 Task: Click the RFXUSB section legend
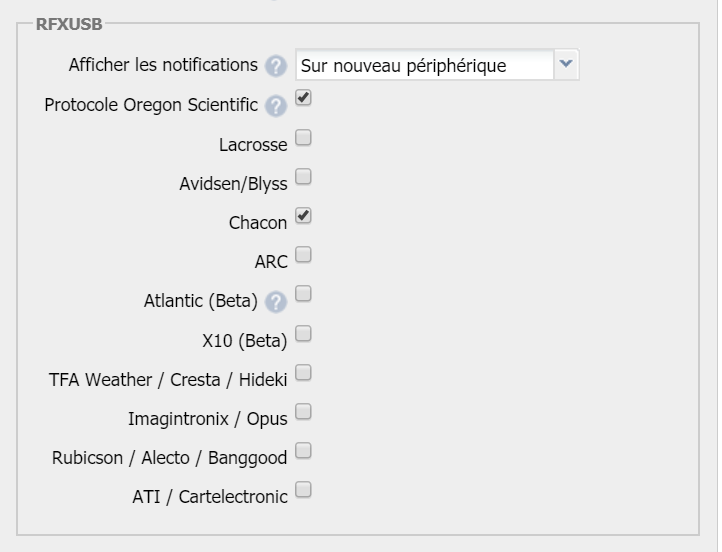tap(69, 24)
